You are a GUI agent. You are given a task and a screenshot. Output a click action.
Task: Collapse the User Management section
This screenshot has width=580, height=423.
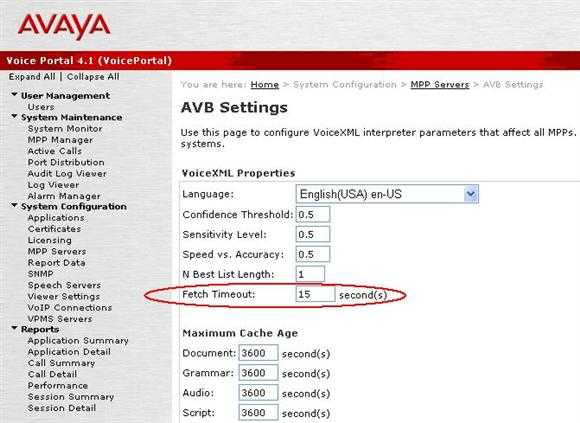(14, 95)
